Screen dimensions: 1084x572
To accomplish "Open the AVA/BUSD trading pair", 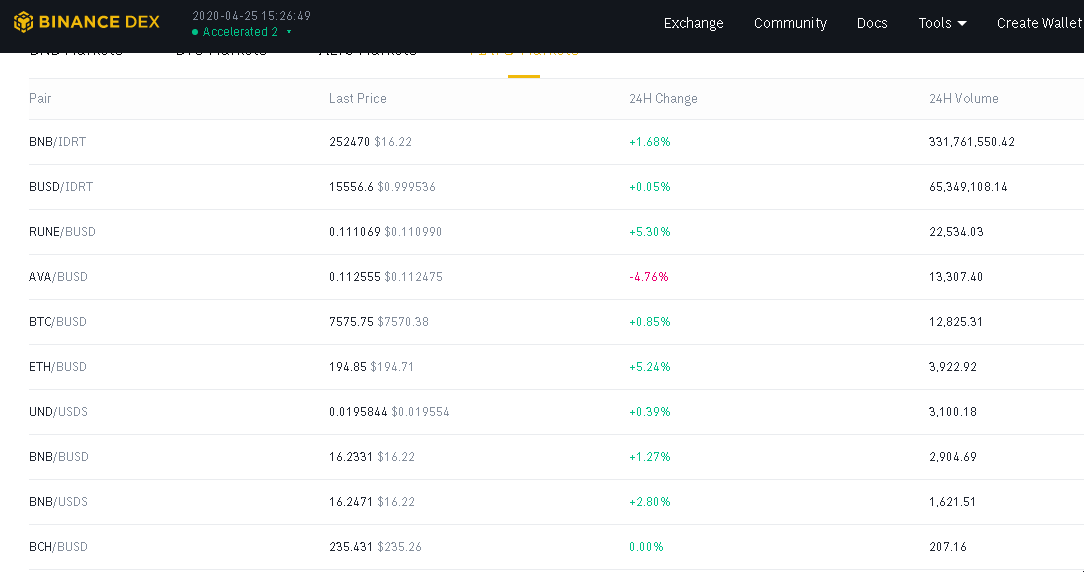I will click(58, 277).
